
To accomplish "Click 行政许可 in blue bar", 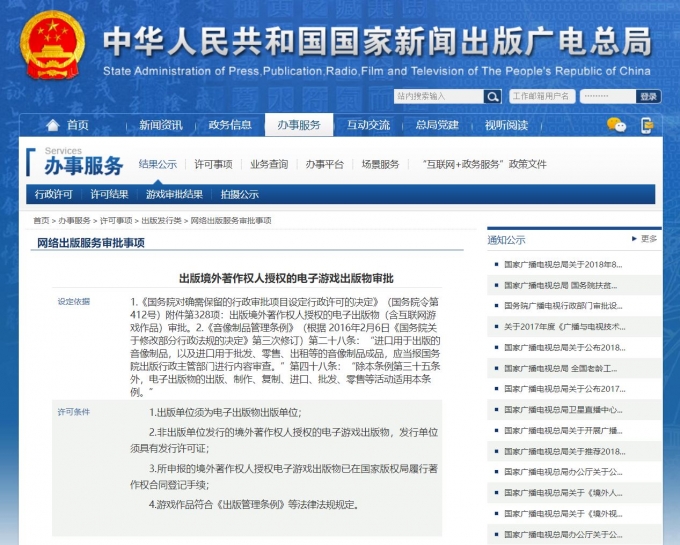I will click(53, 194).
